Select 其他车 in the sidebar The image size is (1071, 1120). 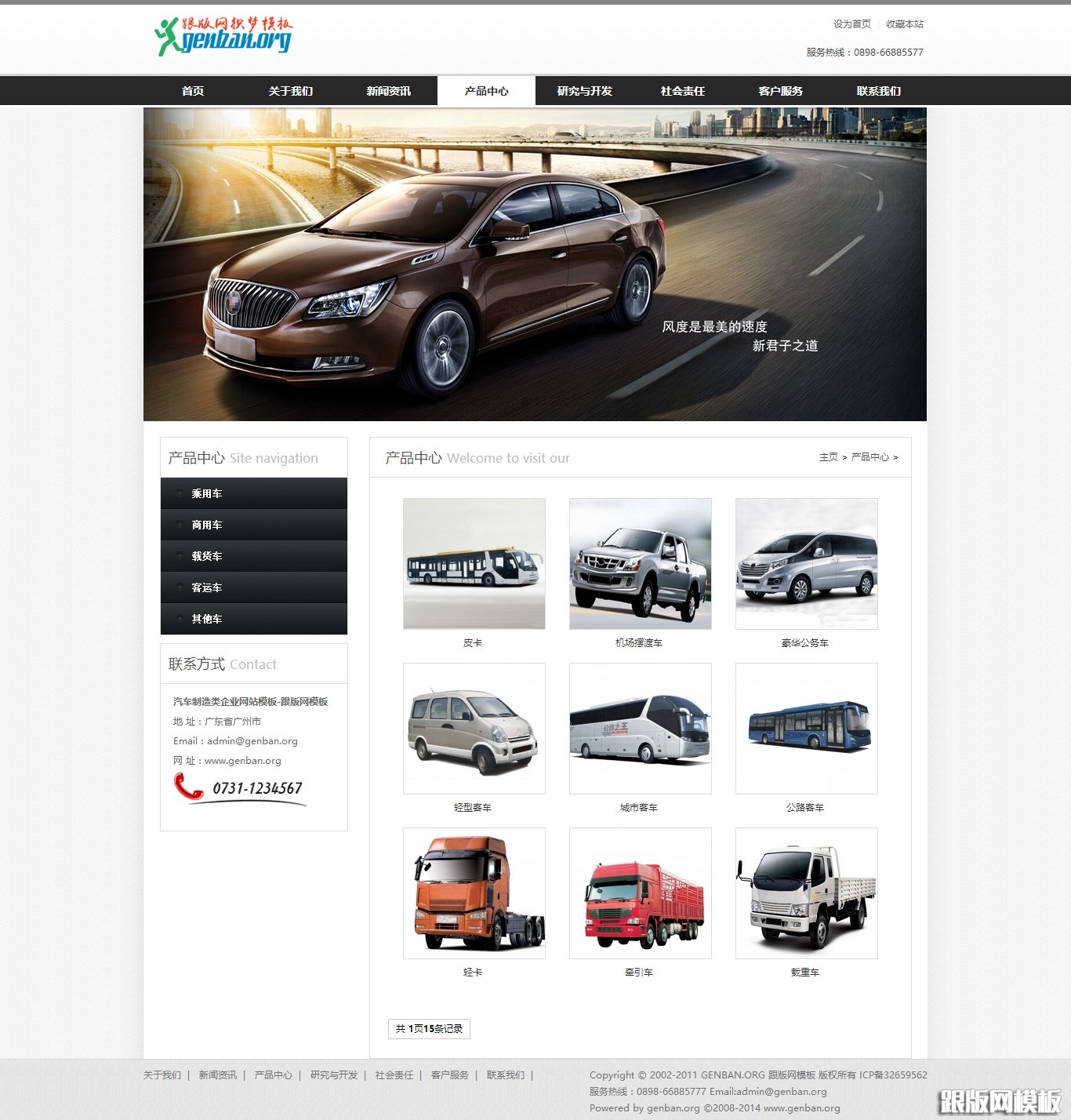(x=254, y=619)
